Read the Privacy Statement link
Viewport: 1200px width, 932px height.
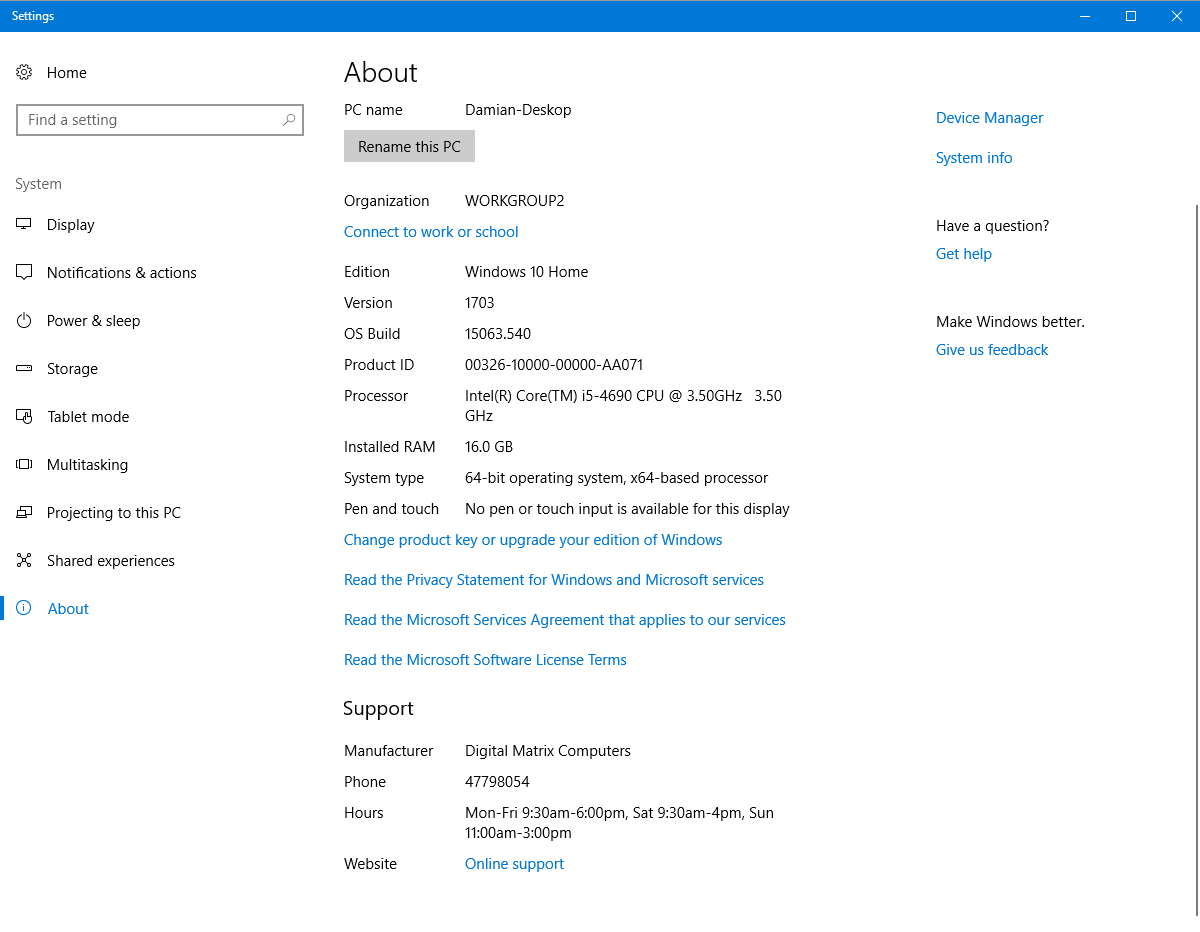click(x=554, y=580)
